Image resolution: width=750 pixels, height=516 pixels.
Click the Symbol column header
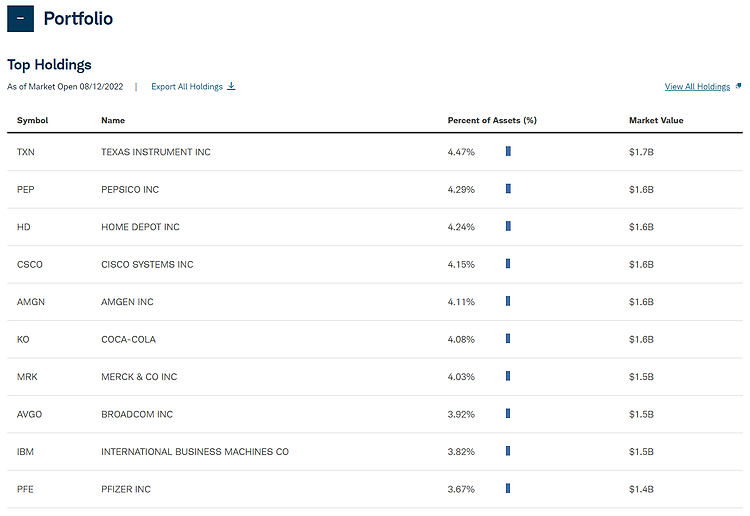(33, 120)
